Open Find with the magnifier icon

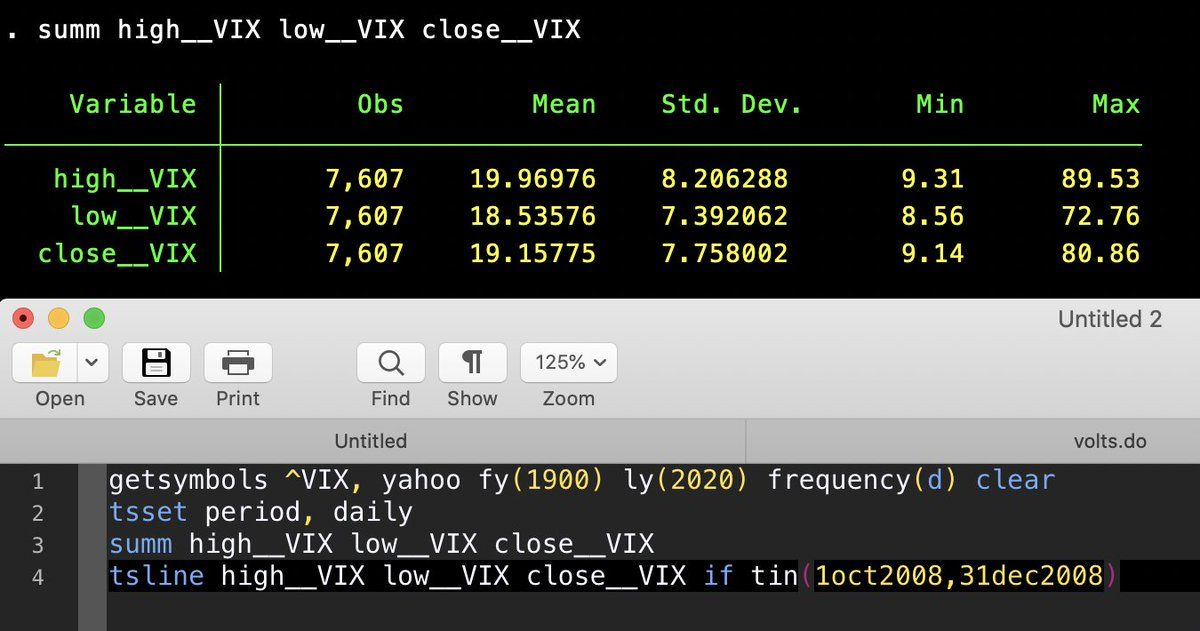coord(390,363)
